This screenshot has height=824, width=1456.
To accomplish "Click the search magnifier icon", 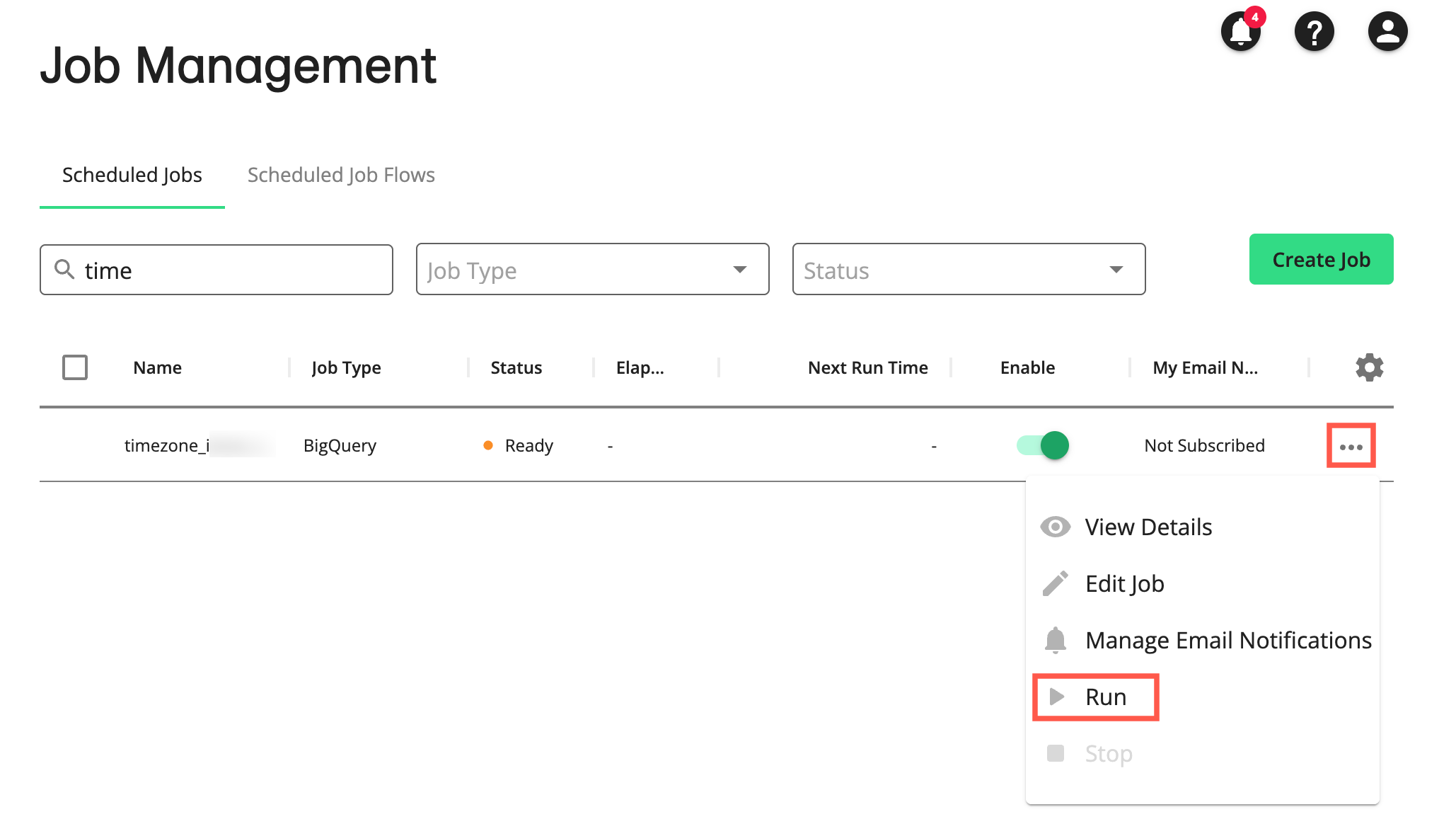I will pos(64,270).
